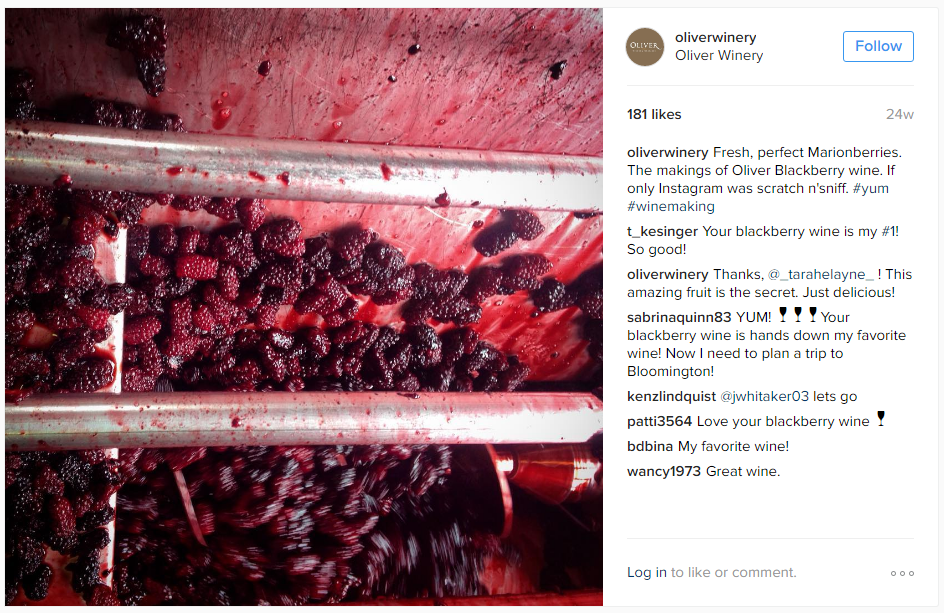Open the 24w post timestamp

coord(899,114)
